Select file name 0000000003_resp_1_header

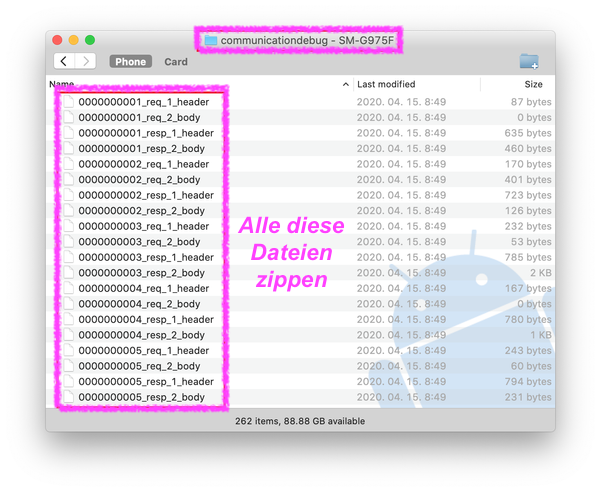click(x=146, y=257)
